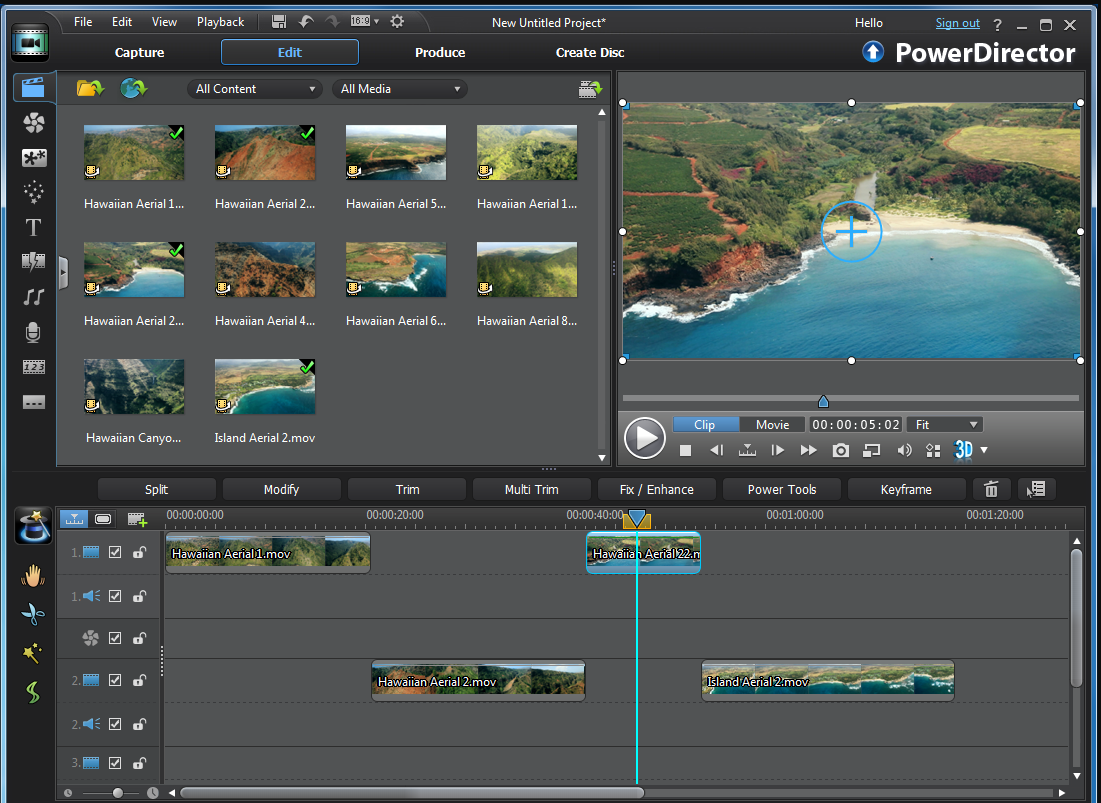Screen dimensions: 1101x803
Task: Launch the Magic Movie Wizard hat icon
Action: pos(33,525)
